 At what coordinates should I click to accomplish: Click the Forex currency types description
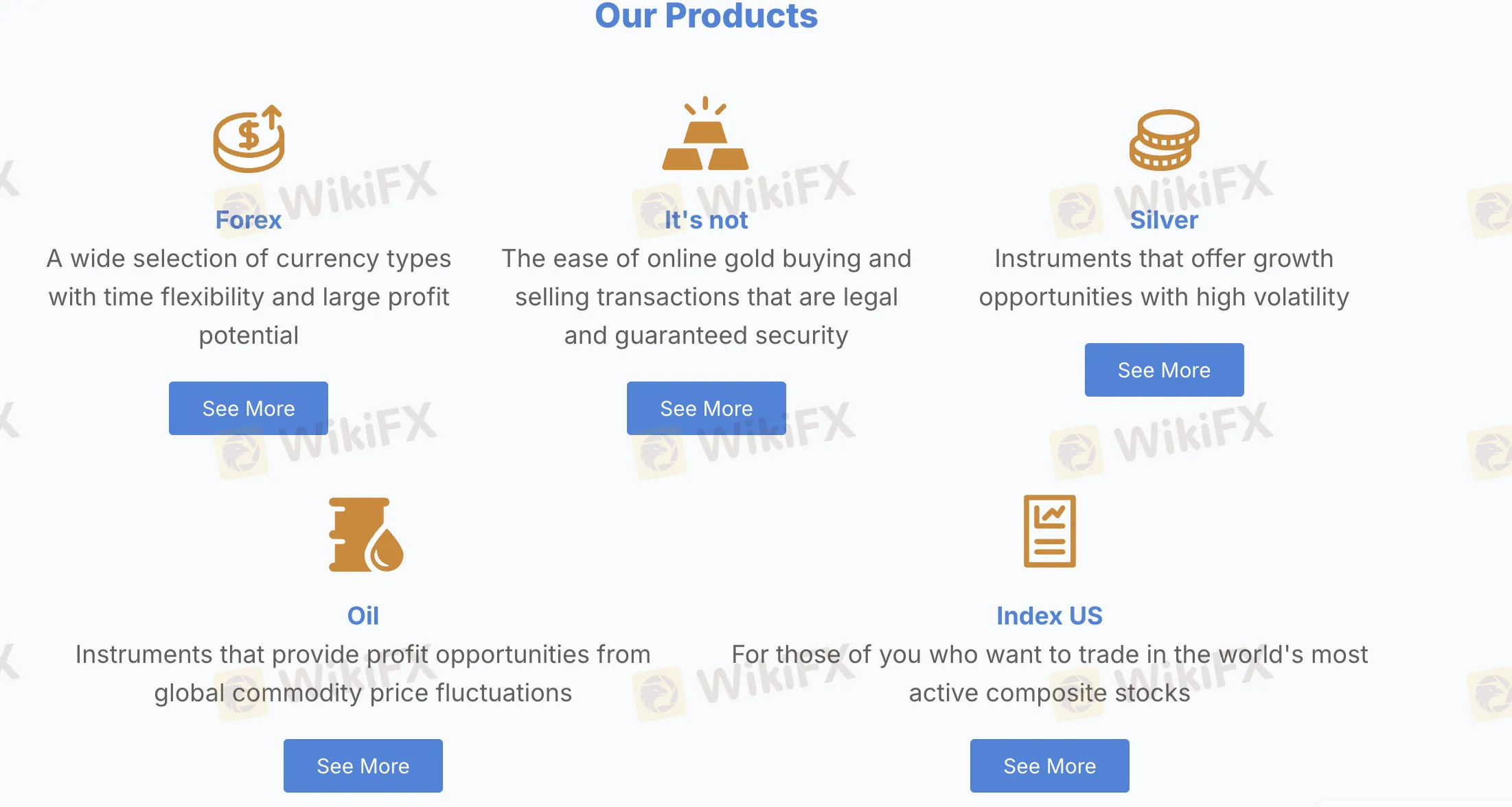coord(249,296)
